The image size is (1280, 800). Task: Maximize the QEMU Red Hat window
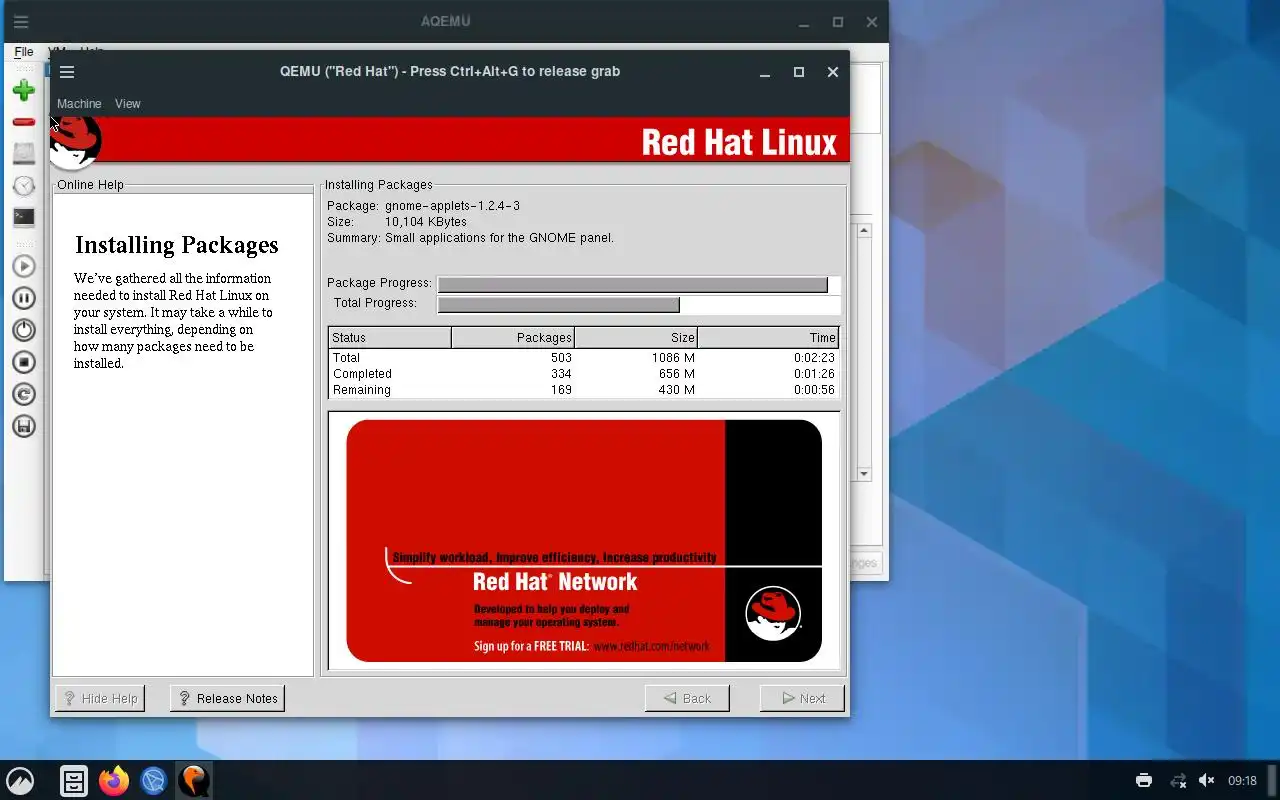click(799, 72)
